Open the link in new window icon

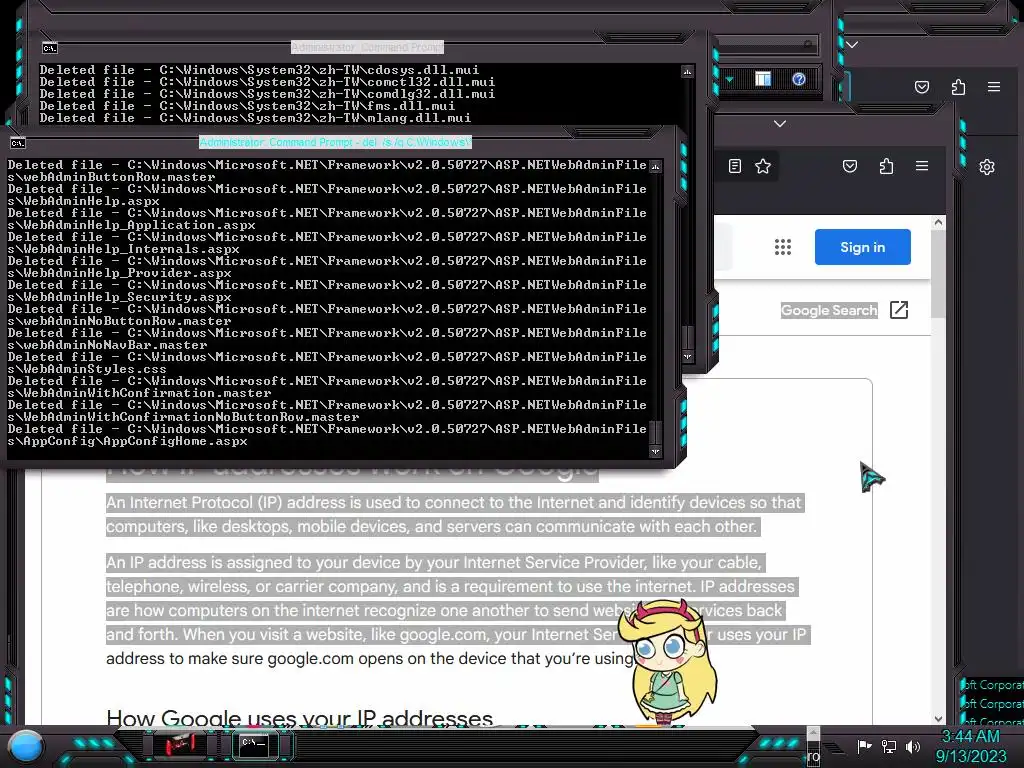pyautogui.click(x=899, y=310)
